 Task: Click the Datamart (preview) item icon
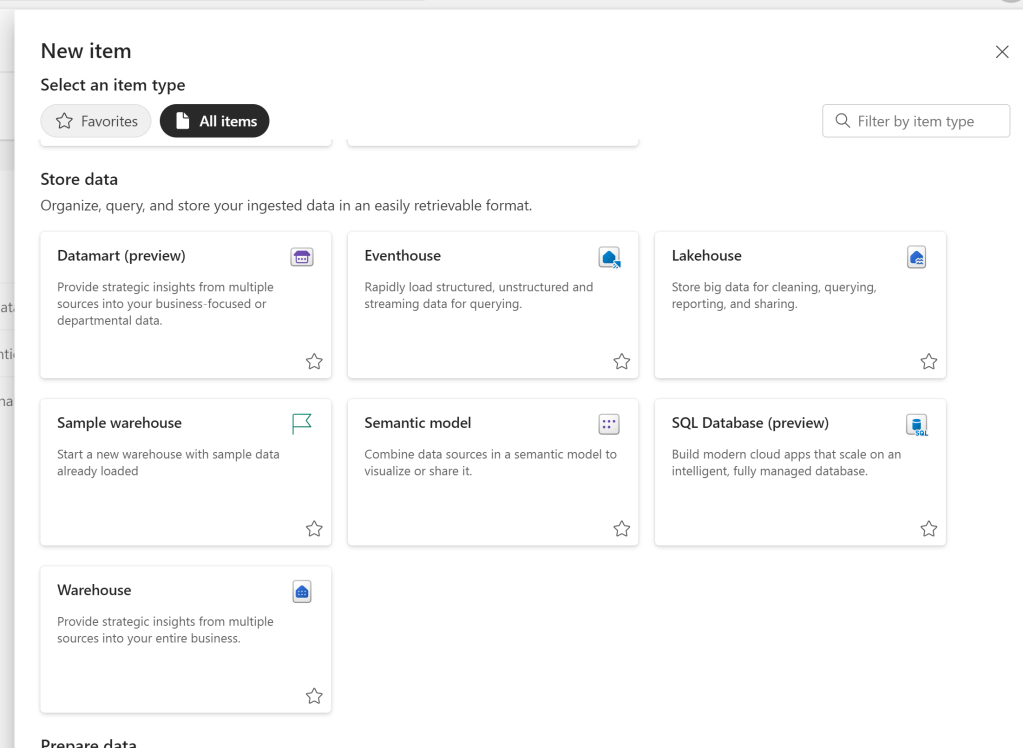(x=301, y=257)
